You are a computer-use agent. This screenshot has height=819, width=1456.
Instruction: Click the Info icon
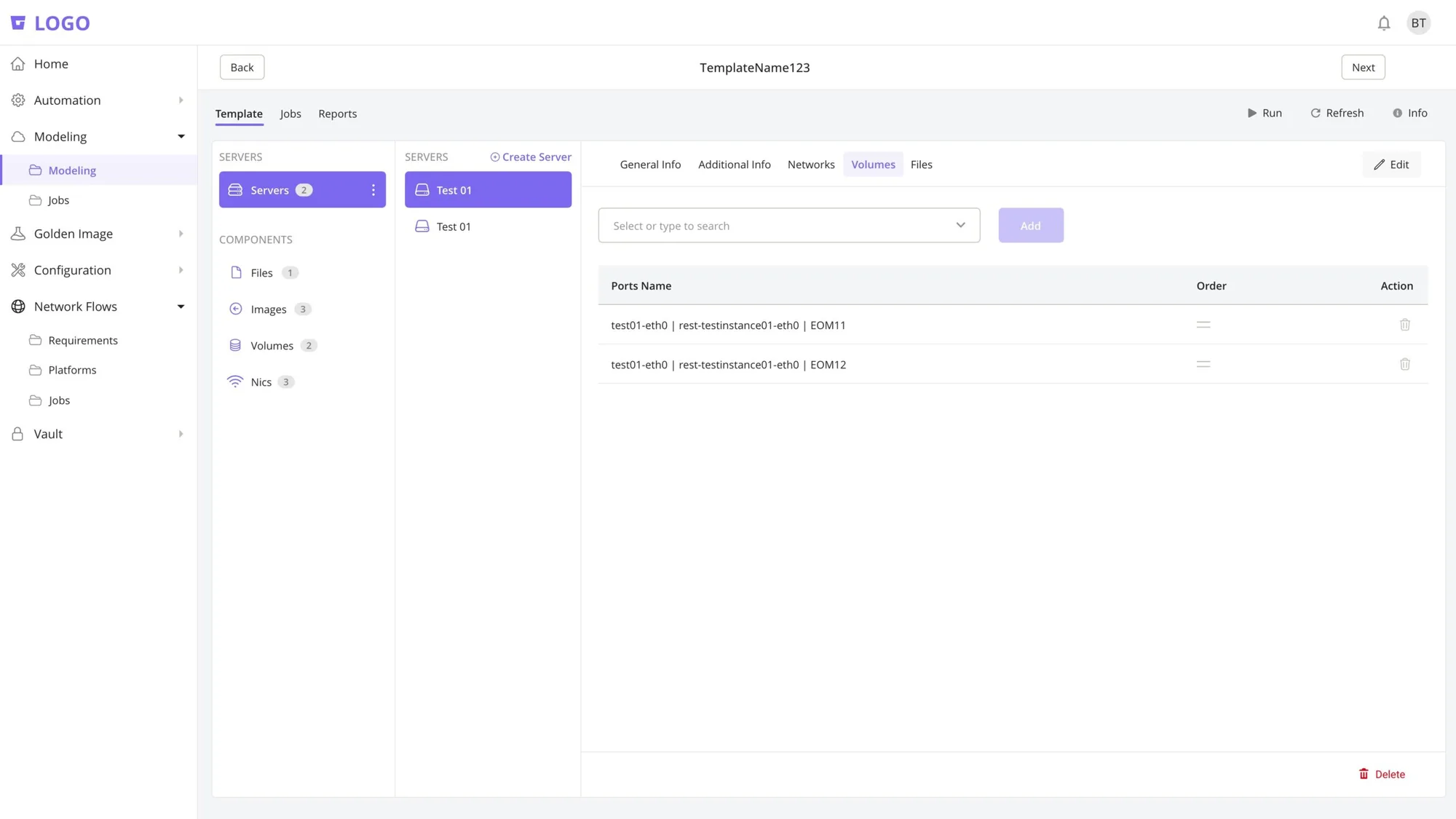pos(1397,113)
